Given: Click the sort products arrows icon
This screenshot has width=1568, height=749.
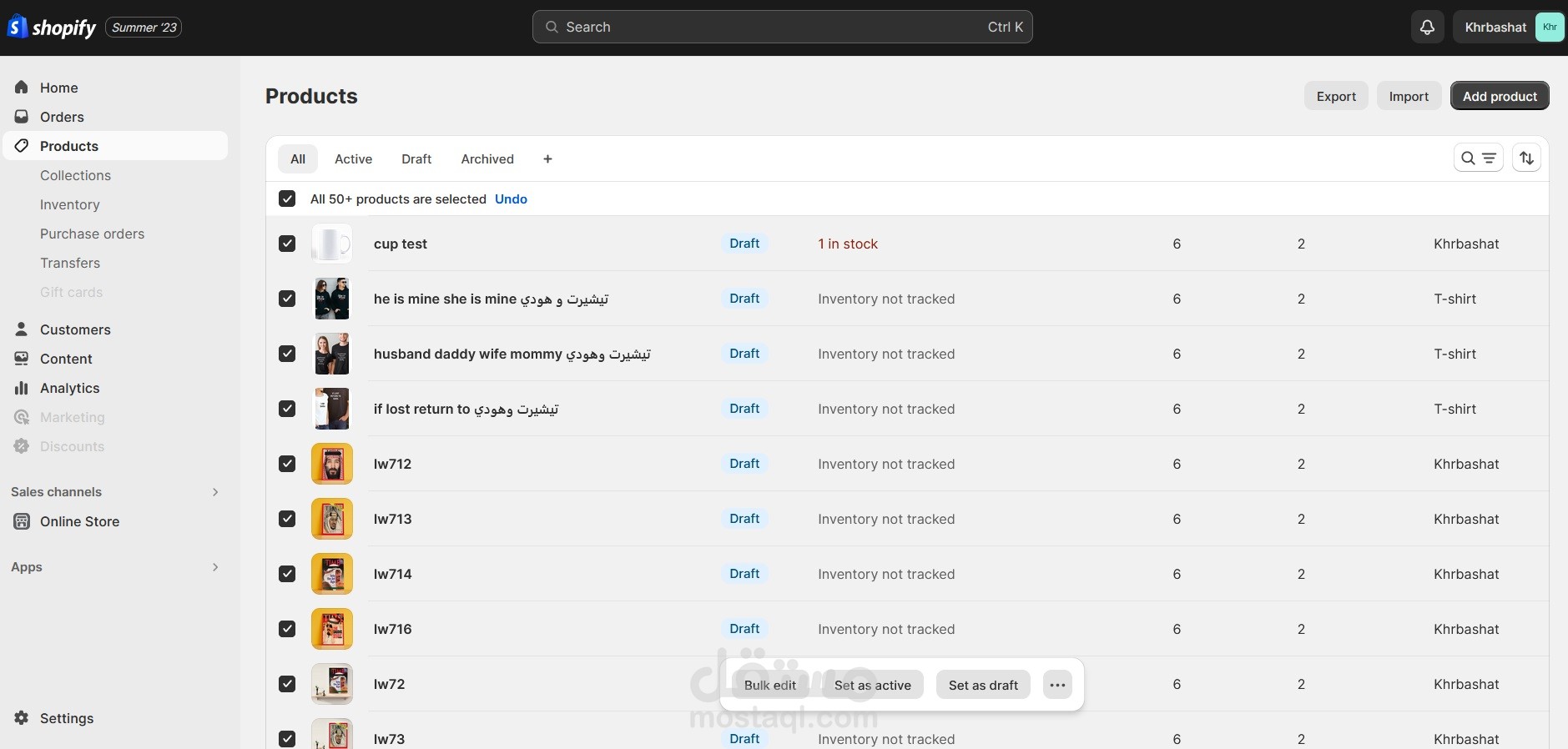Looking at the screenshot, I should [1526, 158].
